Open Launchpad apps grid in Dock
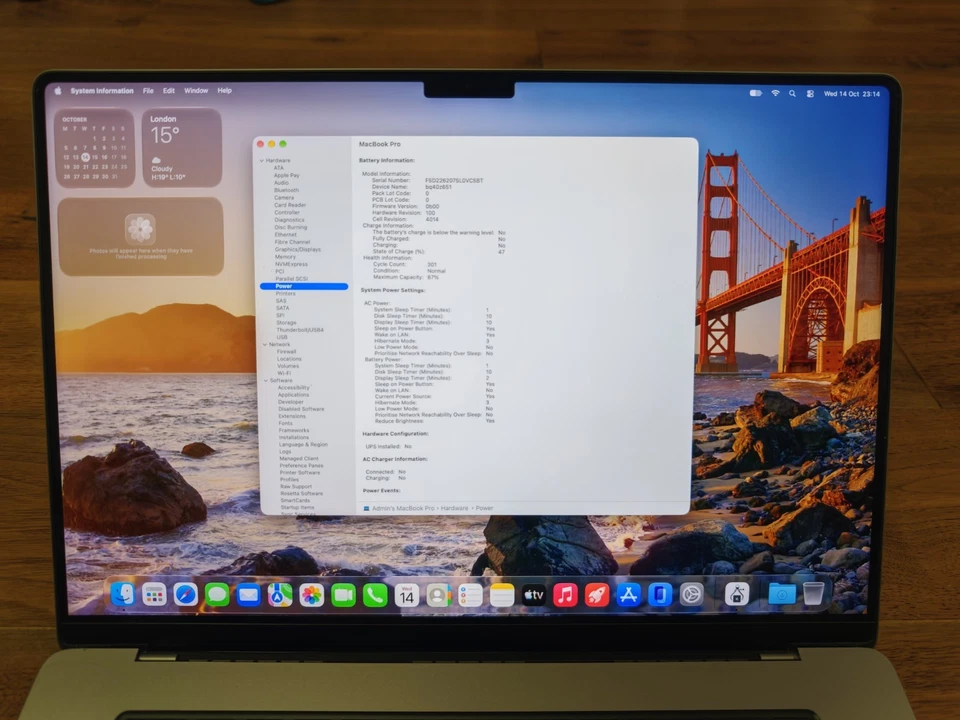This screenshot has height=720, width=960. 154,594
